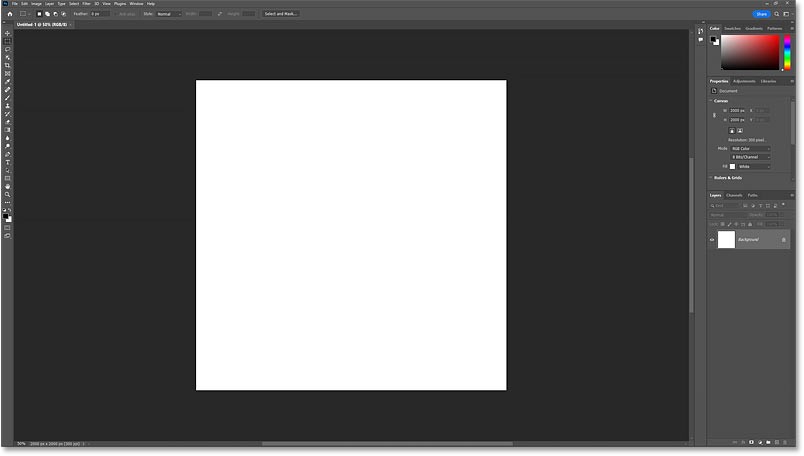Image resolution: width=804 pixels, height=456 pixels.
Task: Select the Crop tool
Action: 8,65
